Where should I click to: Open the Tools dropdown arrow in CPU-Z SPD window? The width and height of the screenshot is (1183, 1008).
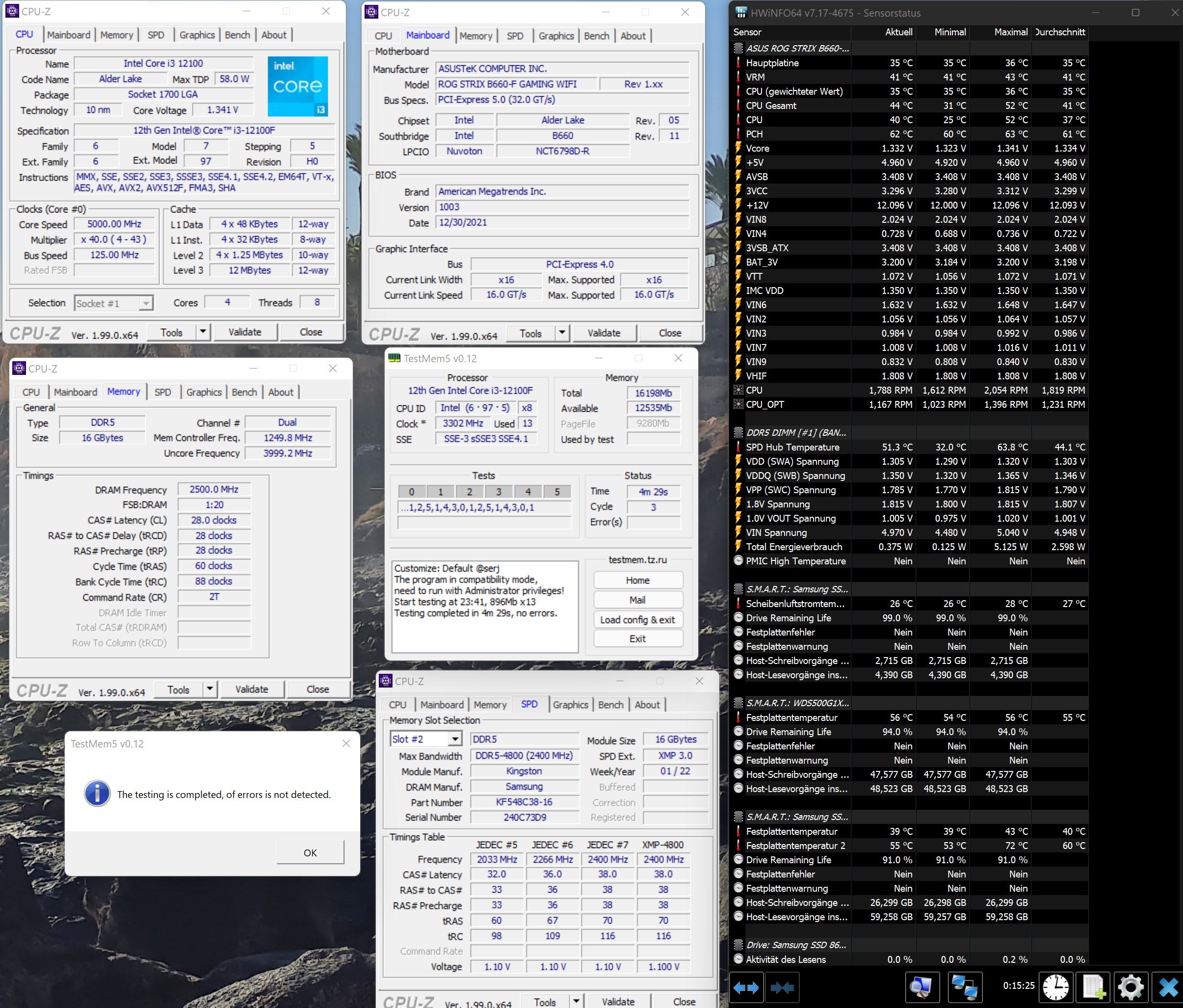point(576,1002)
